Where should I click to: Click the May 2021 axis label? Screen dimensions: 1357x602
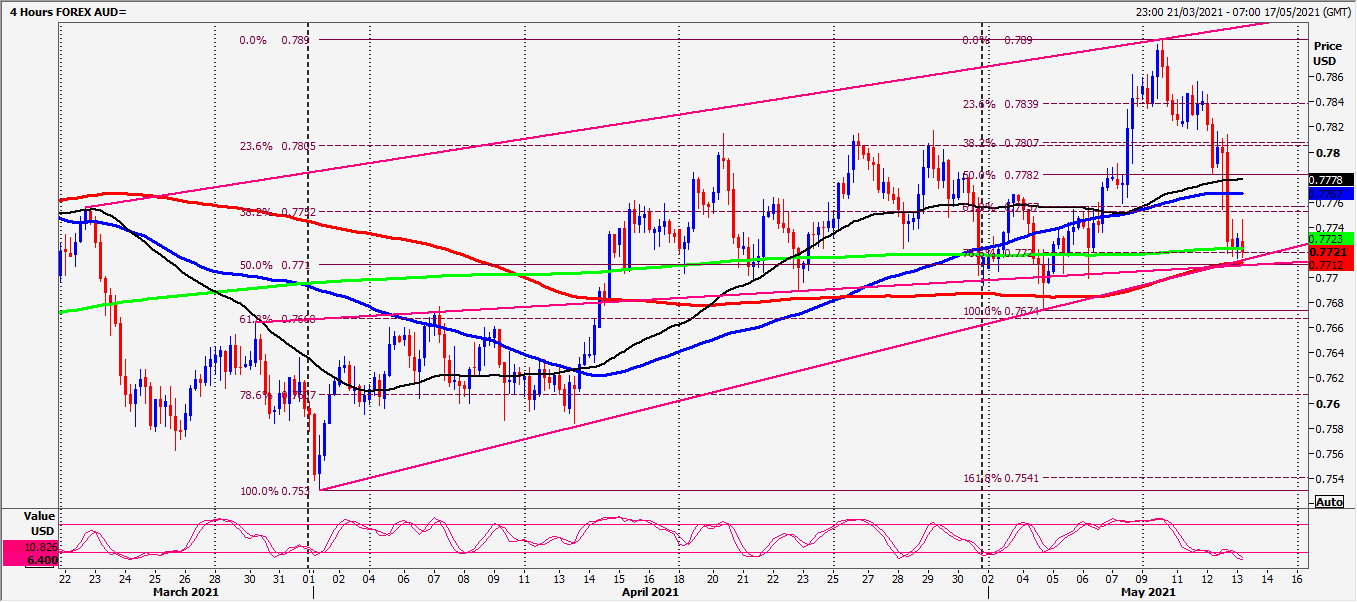1146,591
